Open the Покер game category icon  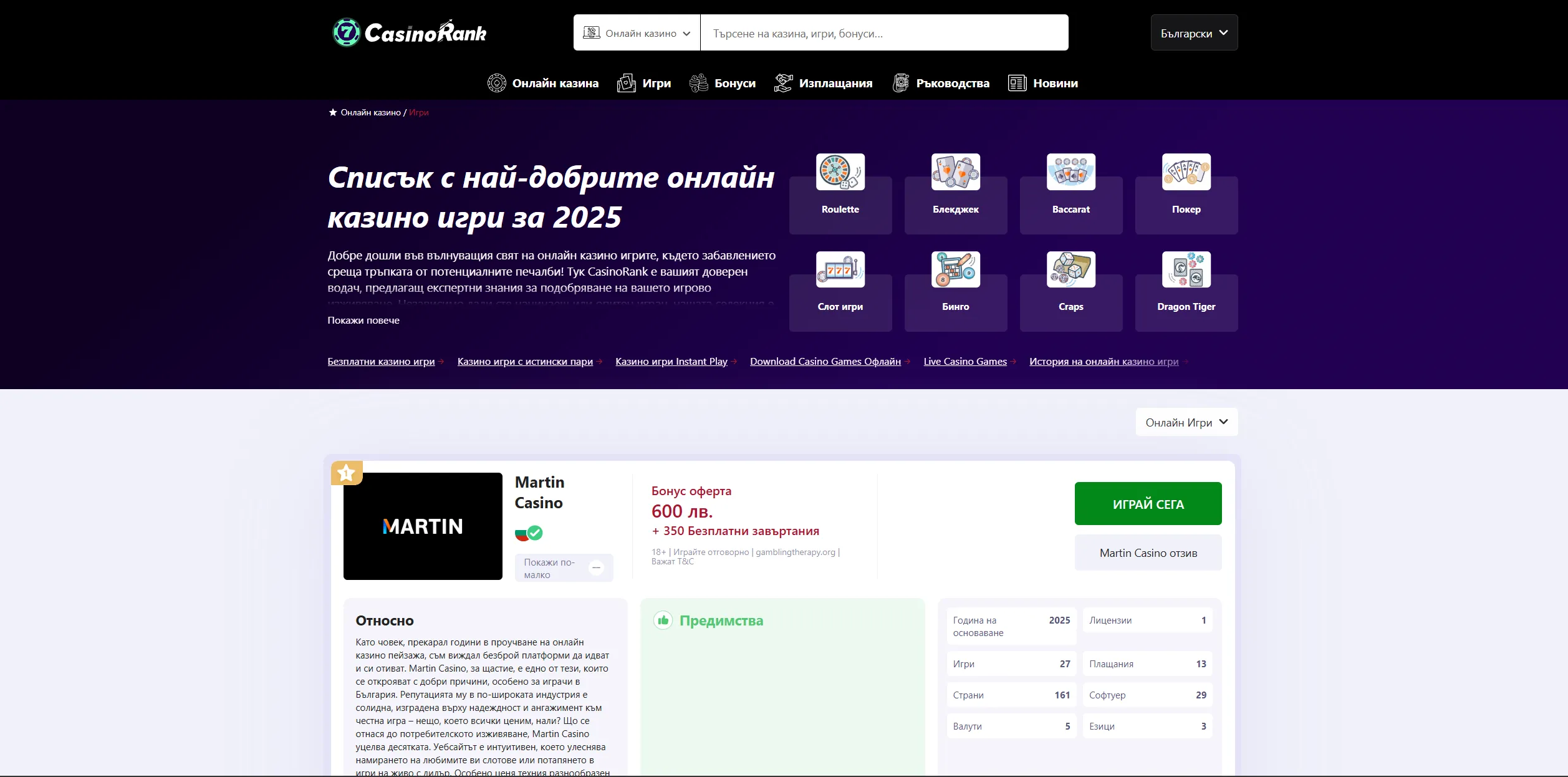[x=1186, y=172]
